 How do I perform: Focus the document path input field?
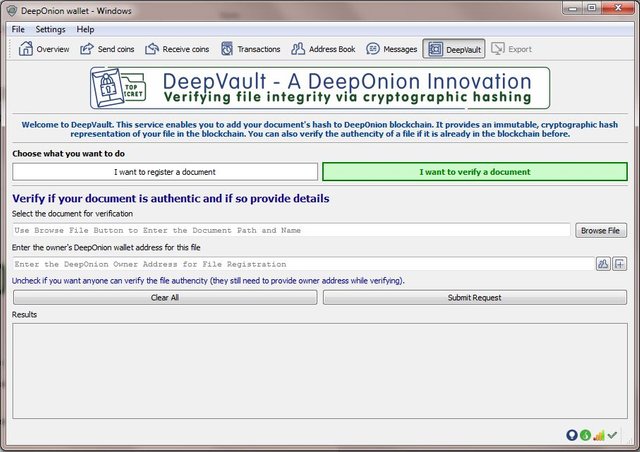coord(291,230)
